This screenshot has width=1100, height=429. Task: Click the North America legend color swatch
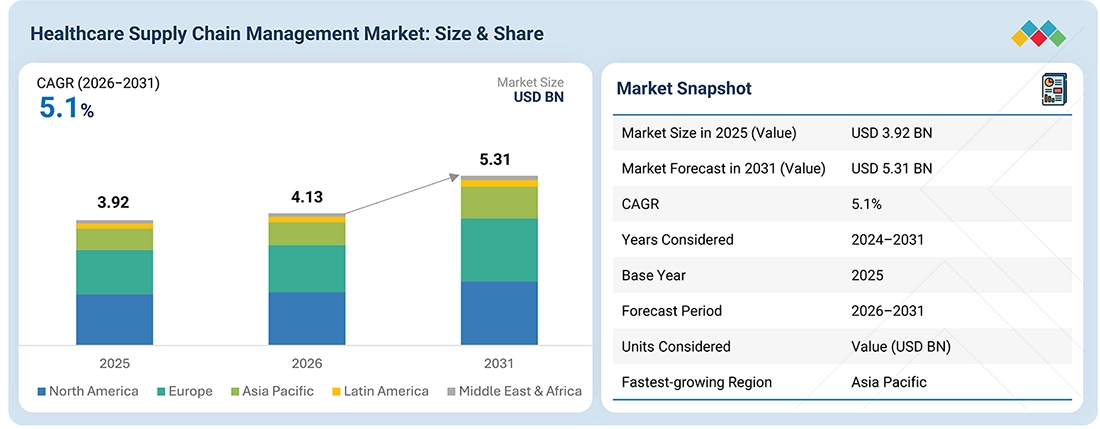pos(41,391)
